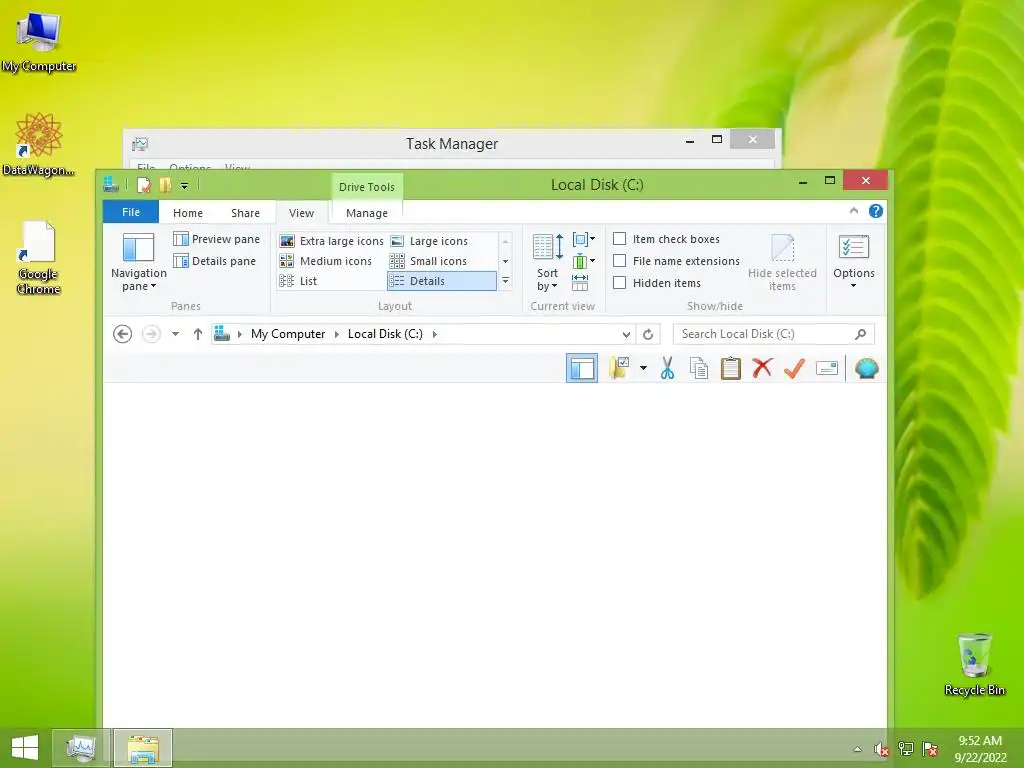Click Hide selected items button
Viewport: 1024px width, 768px height.
coord(782,263)
